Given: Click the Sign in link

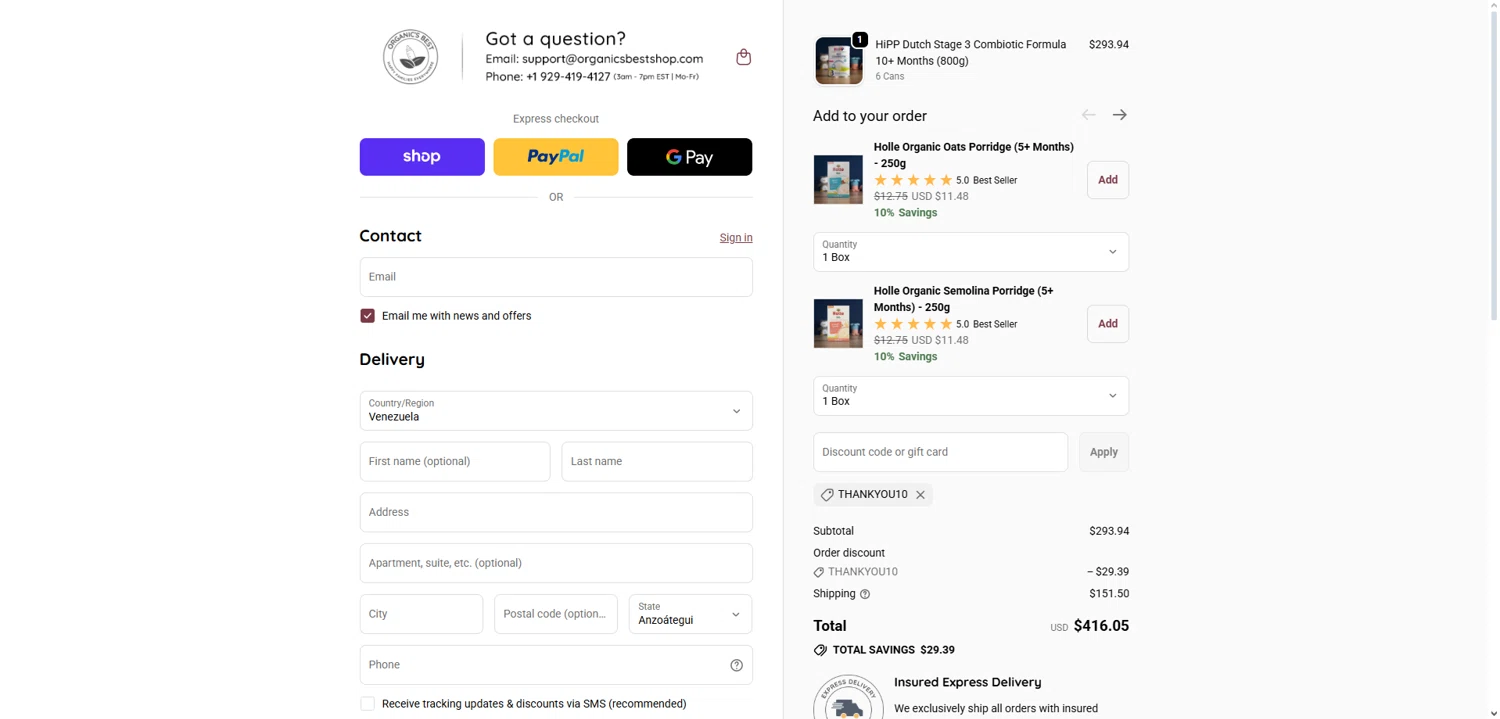Looking at the screenshot, I should coord(736,238).
